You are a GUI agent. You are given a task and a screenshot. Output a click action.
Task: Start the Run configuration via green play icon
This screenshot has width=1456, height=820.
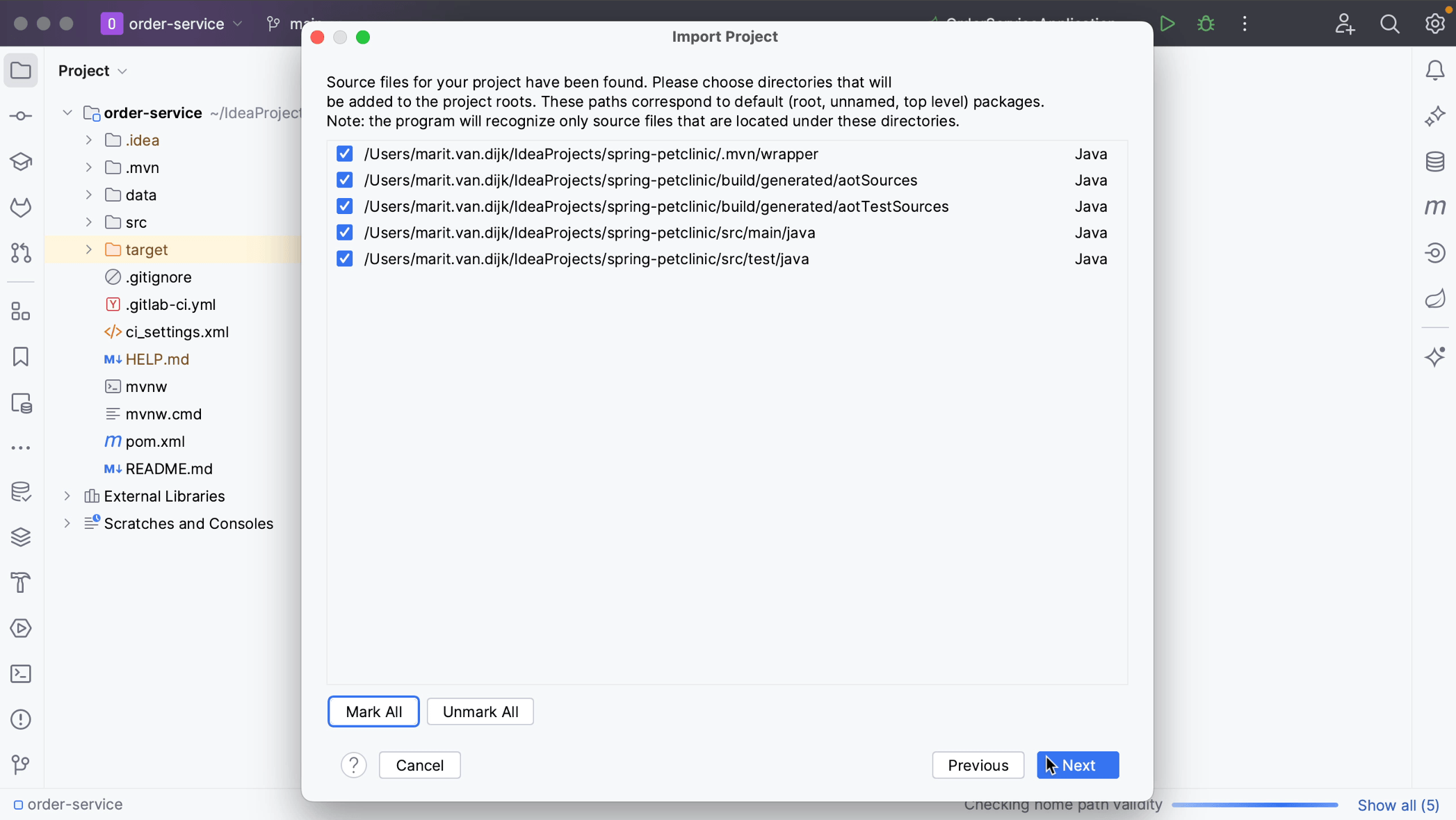coord(1167,23)
